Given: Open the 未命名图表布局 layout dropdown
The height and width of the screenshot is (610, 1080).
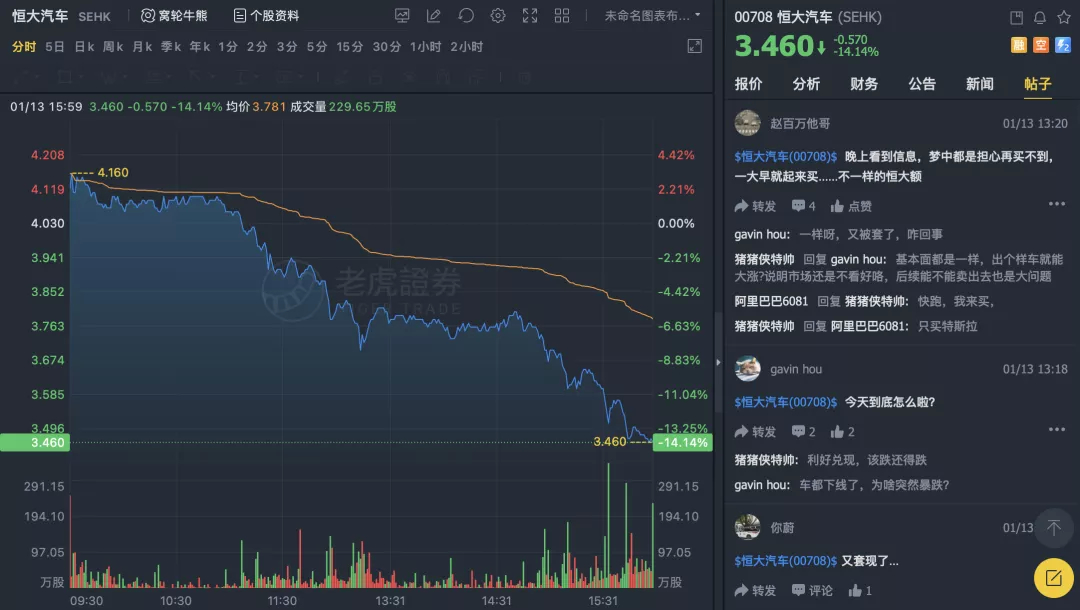Looking at the screenshot, I should pyautogui.click(x=652, y=15).
